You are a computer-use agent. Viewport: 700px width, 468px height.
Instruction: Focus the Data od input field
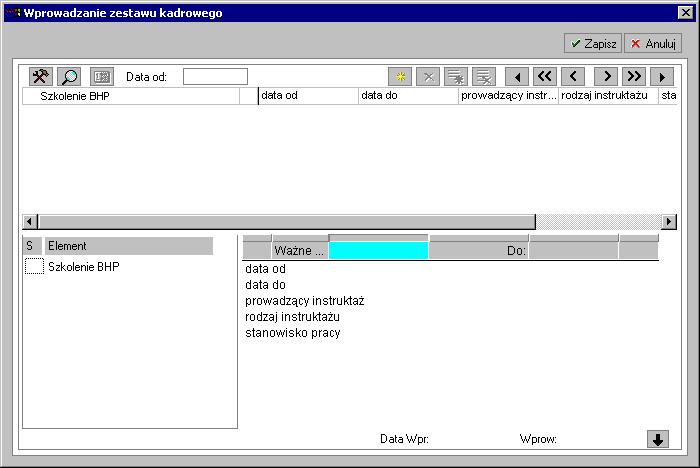pos(215,76)
